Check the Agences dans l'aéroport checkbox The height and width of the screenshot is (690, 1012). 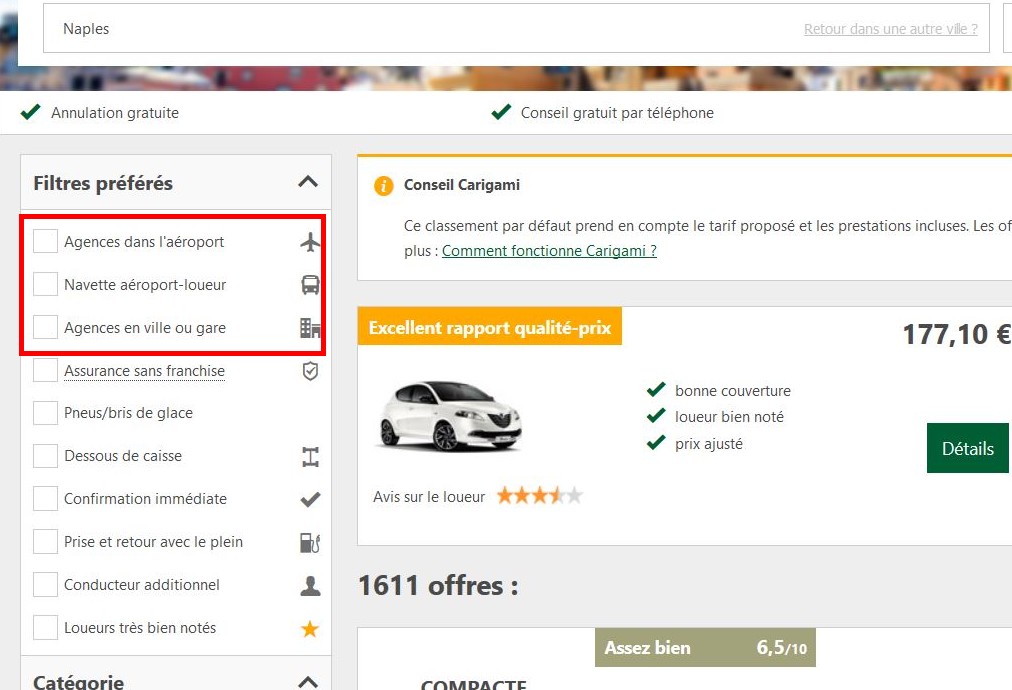45,242
